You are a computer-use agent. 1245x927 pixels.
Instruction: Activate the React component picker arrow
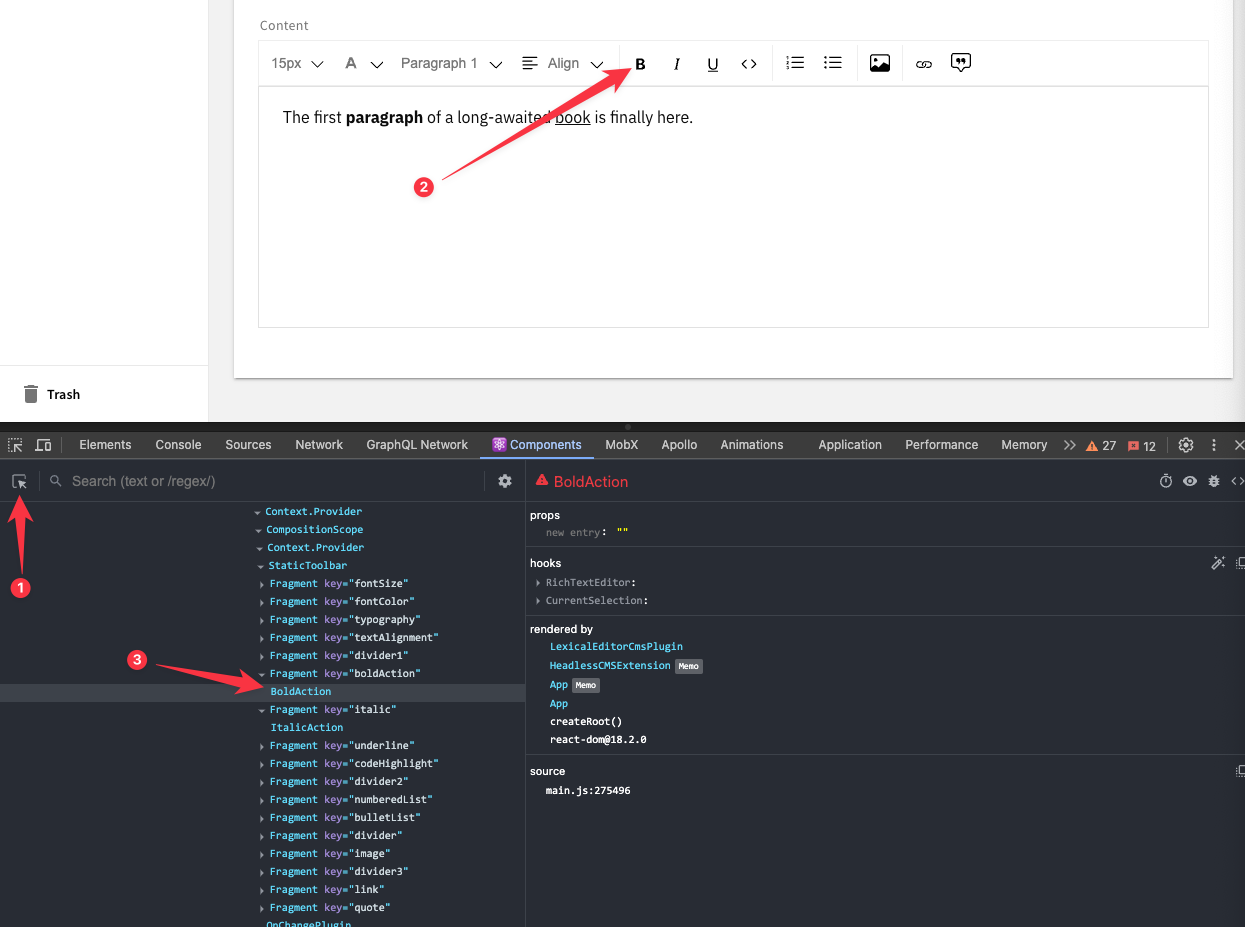pyautogui.click(x=19, y=481)
